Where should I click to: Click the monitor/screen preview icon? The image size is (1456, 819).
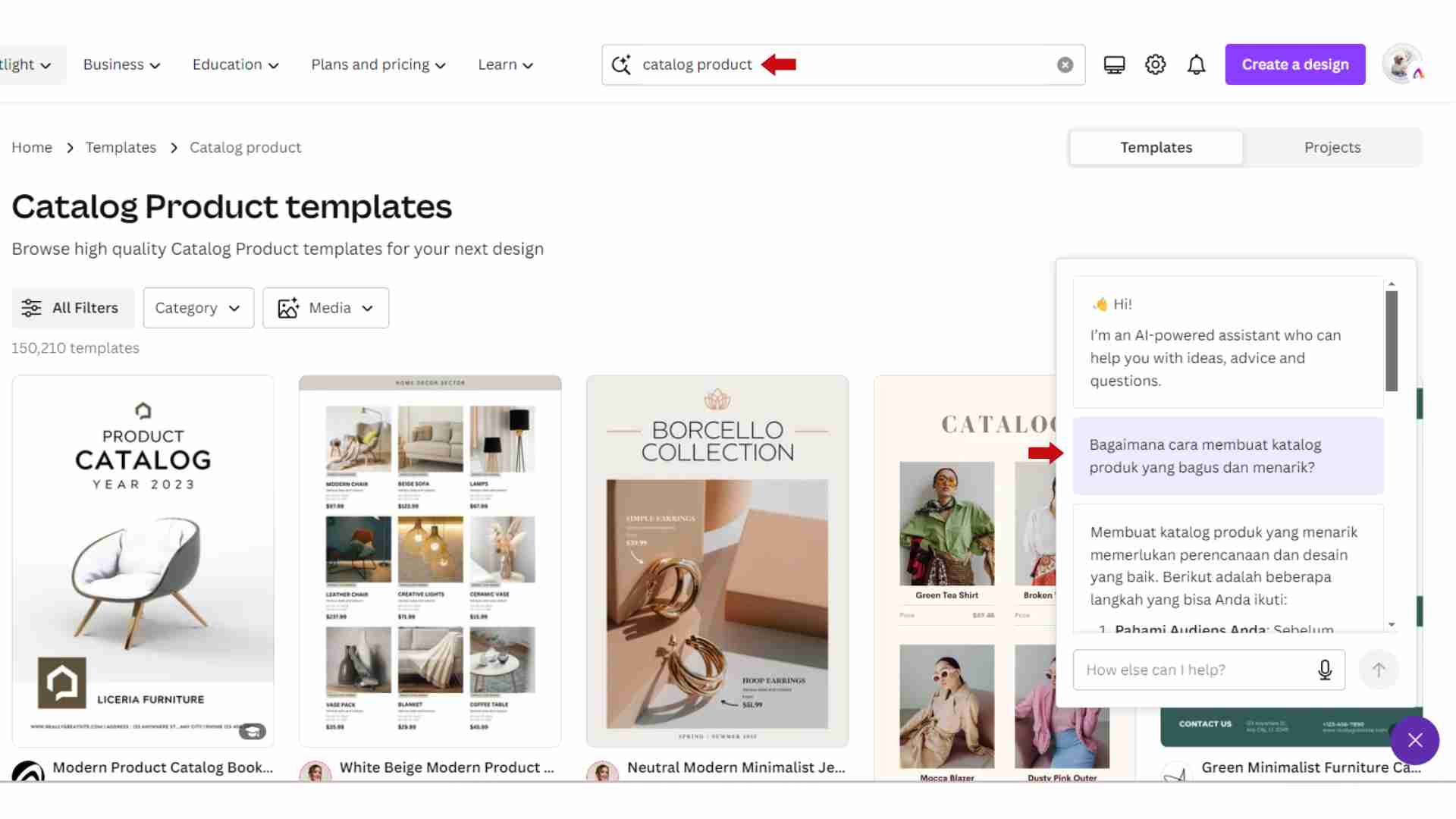(1114, 64)
